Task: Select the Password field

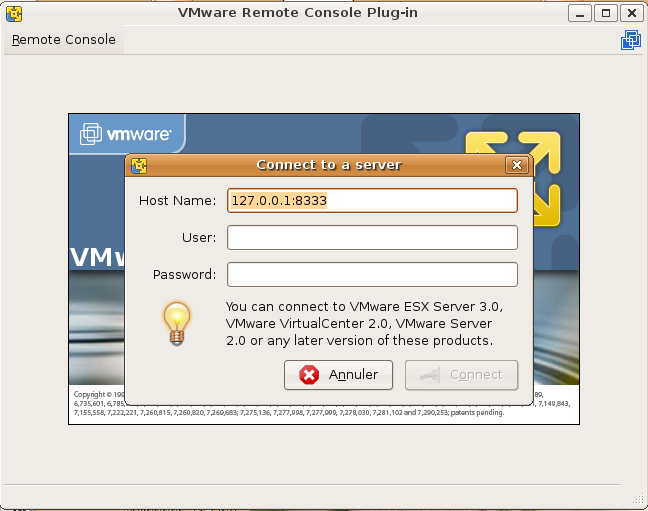Action: [372, 275]
